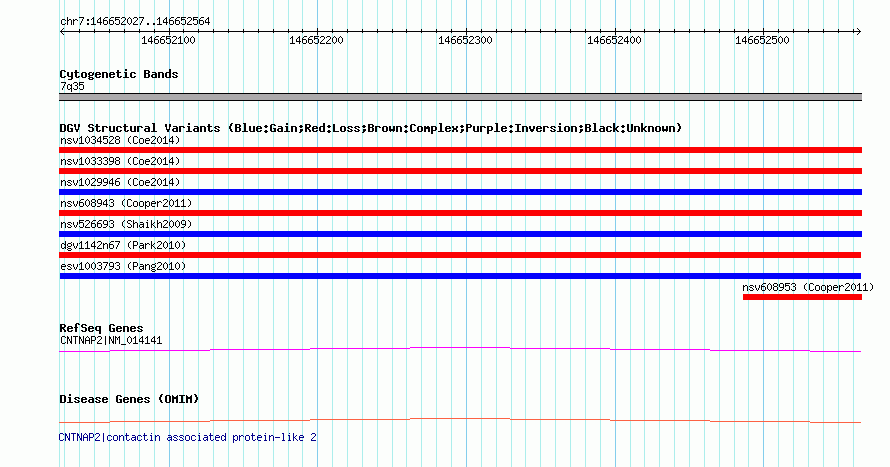Click the Disease Genes (OMIM) heading
Image resolution: width=890 pixels, height=467 pixels.
pos(129,399)
